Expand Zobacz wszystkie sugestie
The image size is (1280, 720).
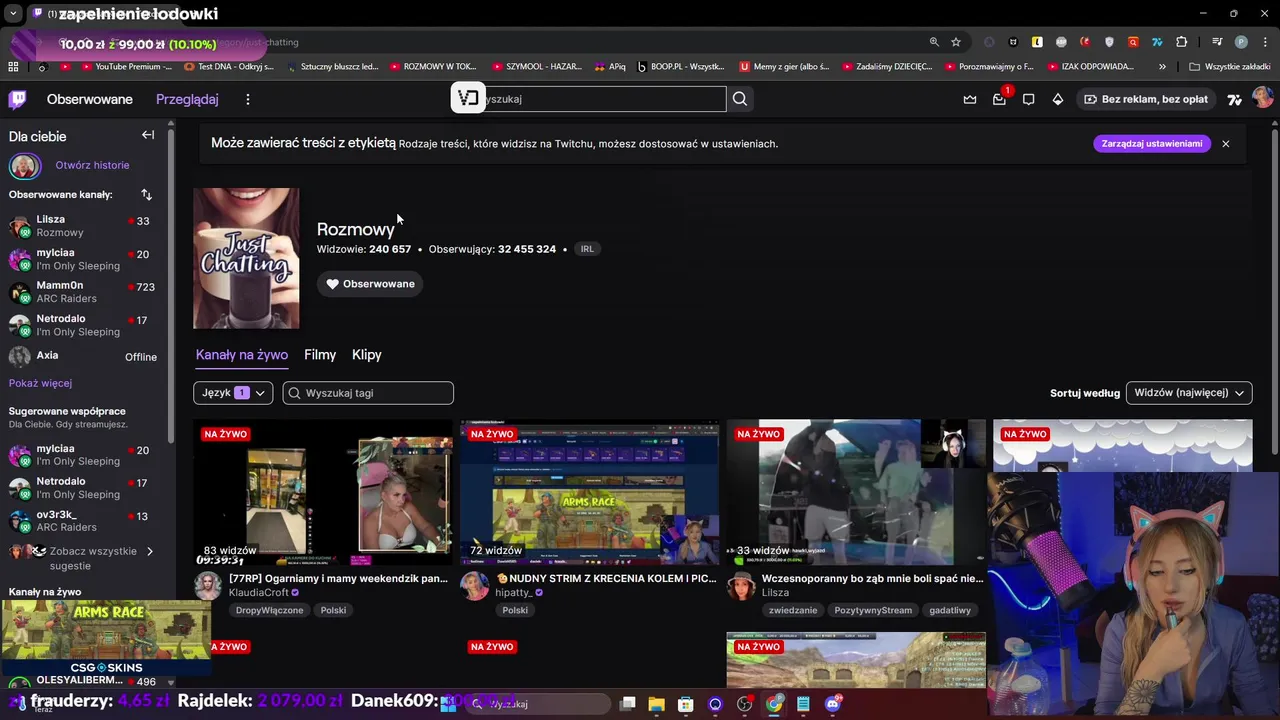(93, 558)
